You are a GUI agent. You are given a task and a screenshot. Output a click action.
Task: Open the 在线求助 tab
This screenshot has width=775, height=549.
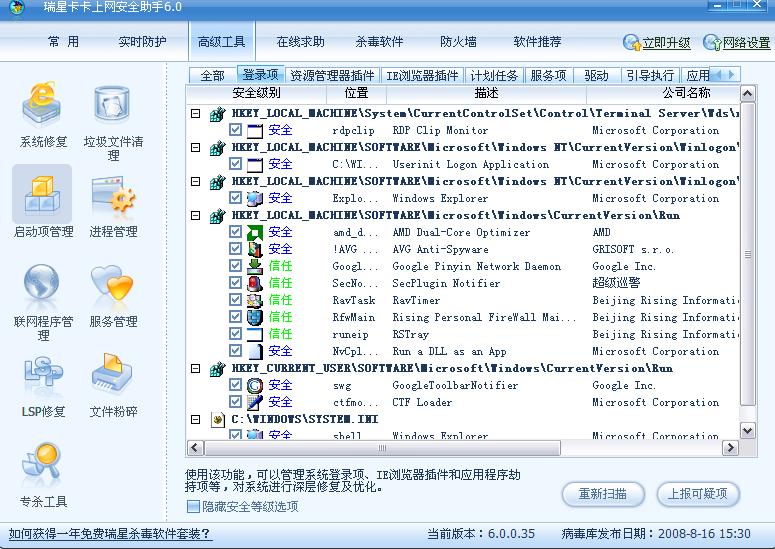(301, 42)
